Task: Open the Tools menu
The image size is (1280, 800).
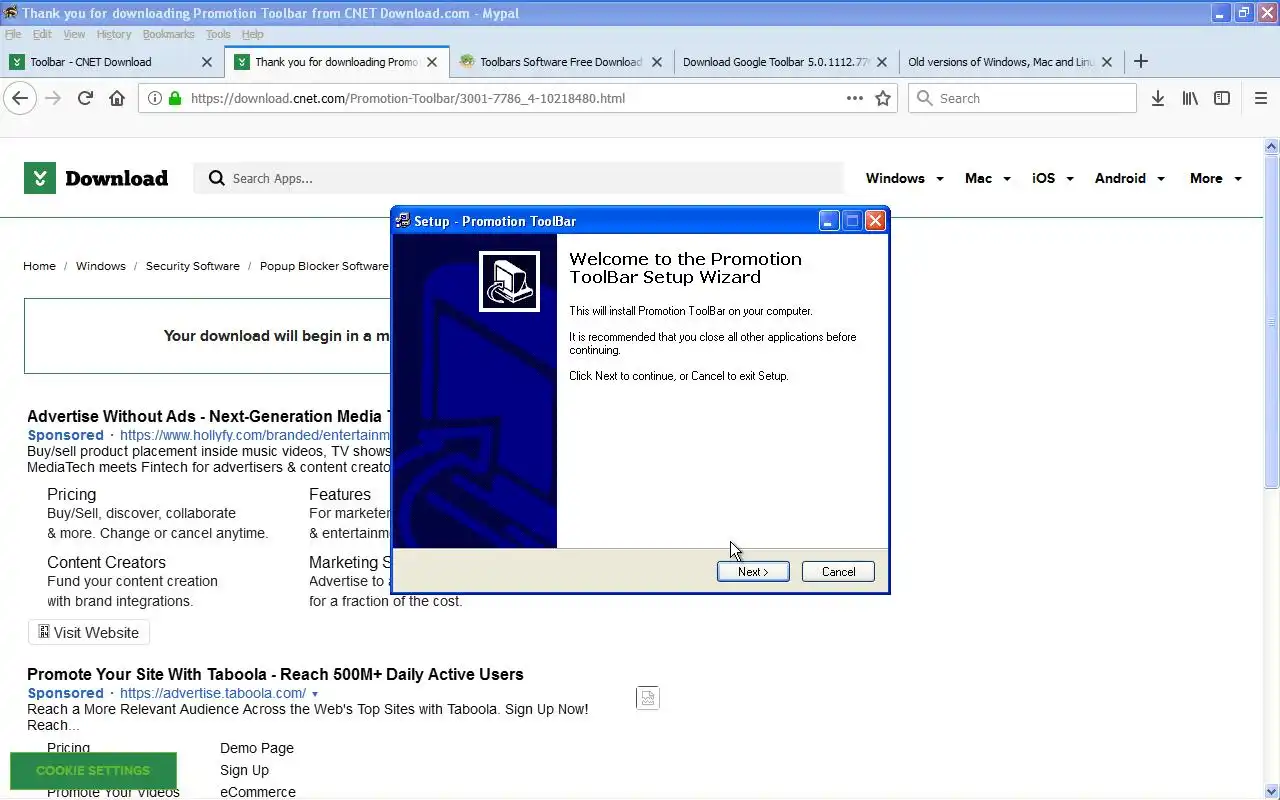Action: pos(218,34)
